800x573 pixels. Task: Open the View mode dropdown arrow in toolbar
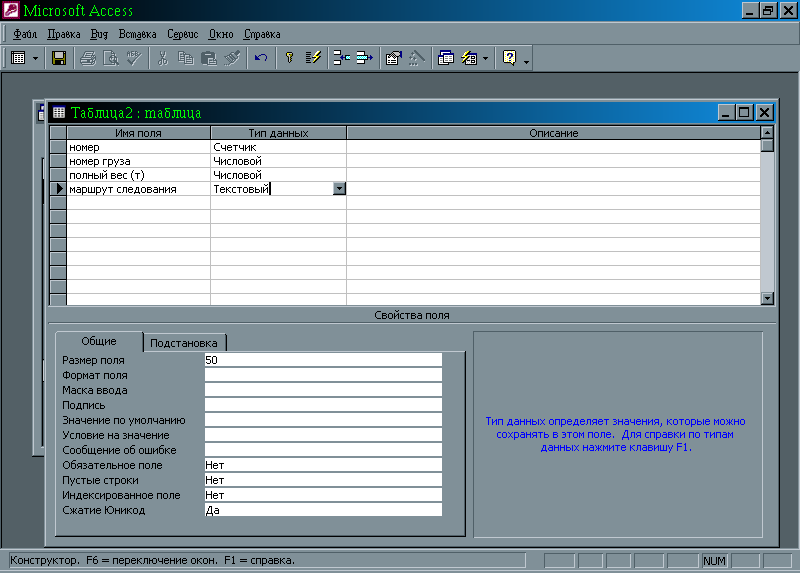[36, 58]
